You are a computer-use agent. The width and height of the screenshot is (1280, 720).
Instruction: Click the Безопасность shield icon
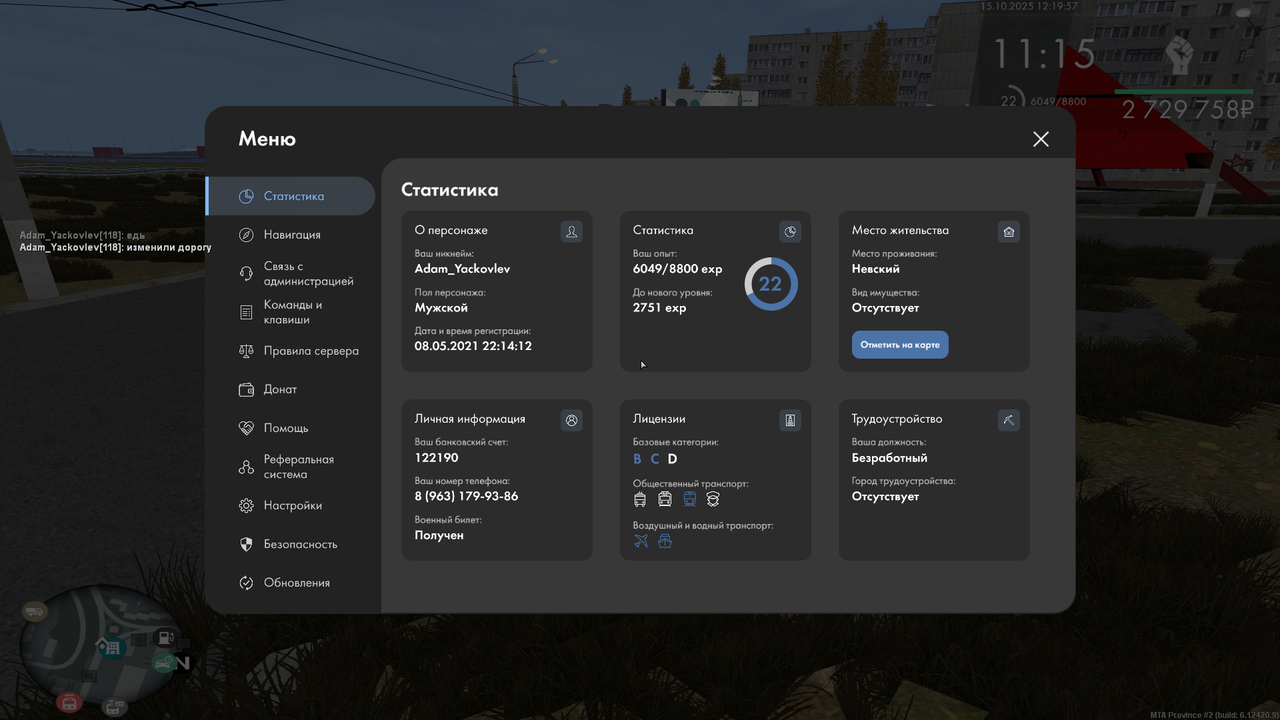pyautogui.click(x=245, y=544)
